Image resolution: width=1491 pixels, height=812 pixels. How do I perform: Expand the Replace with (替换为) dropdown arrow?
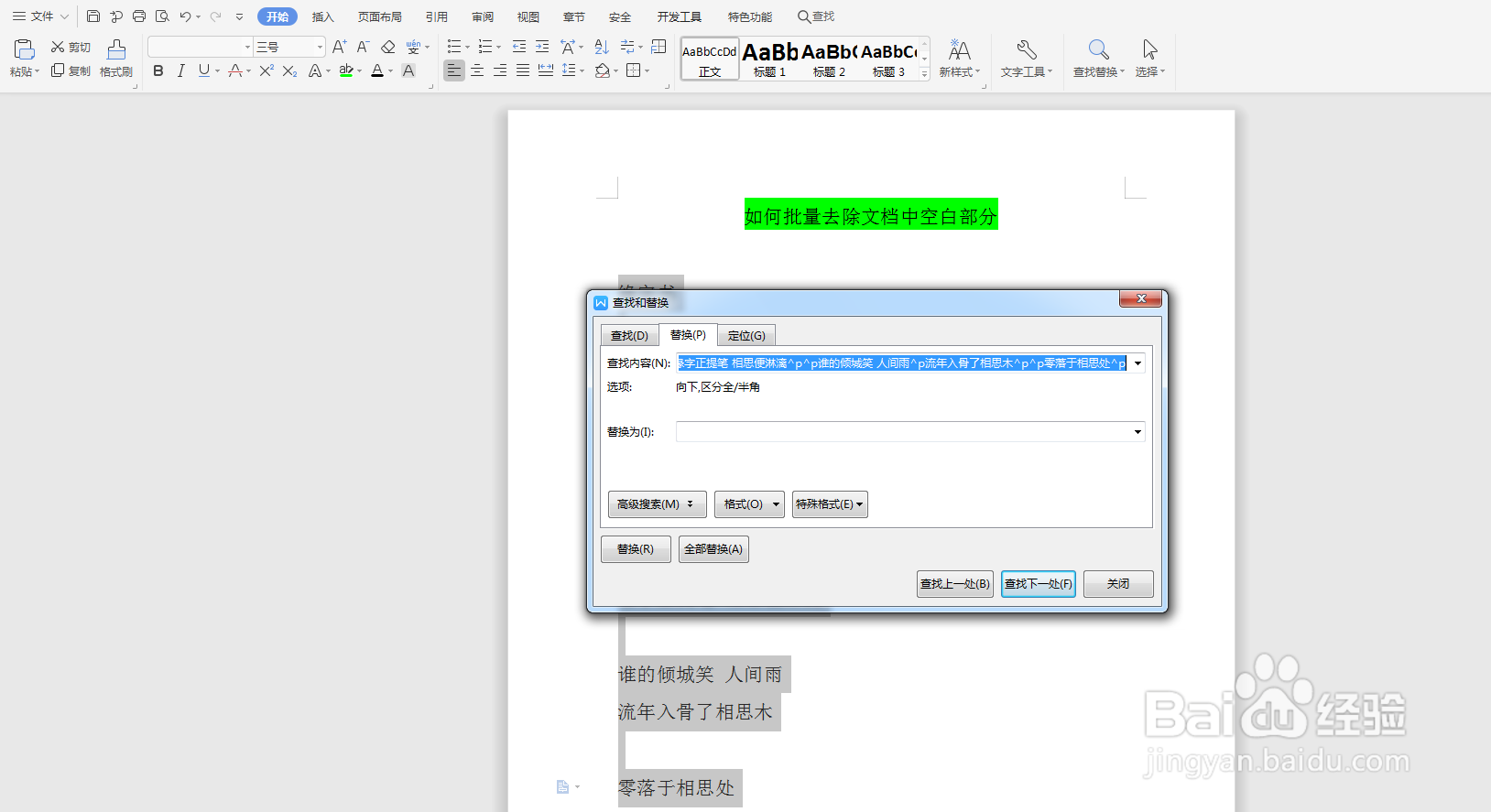(1137, 432)
